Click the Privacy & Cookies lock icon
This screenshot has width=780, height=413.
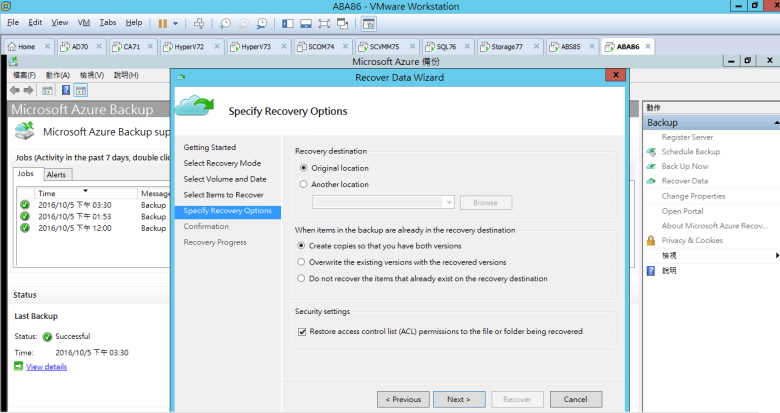tap(652, 240)
